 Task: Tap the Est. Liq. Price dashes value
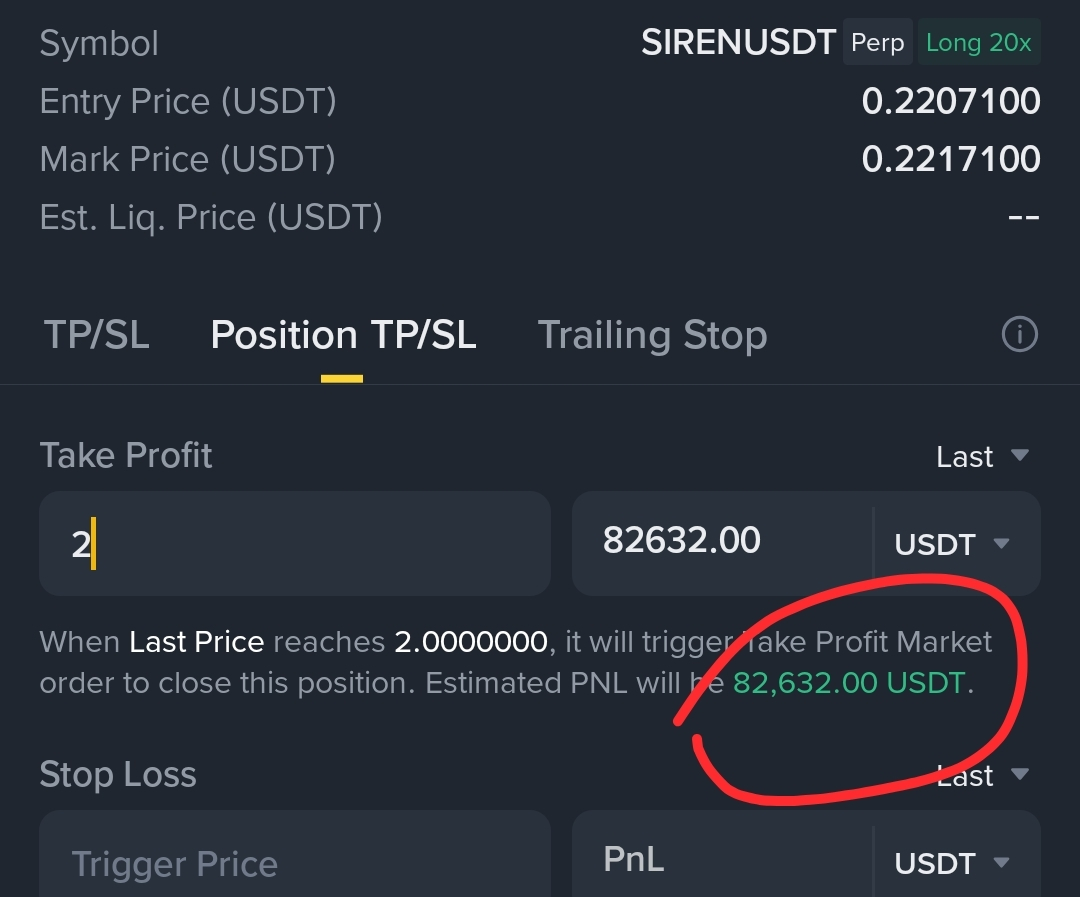click(1024, 218)
